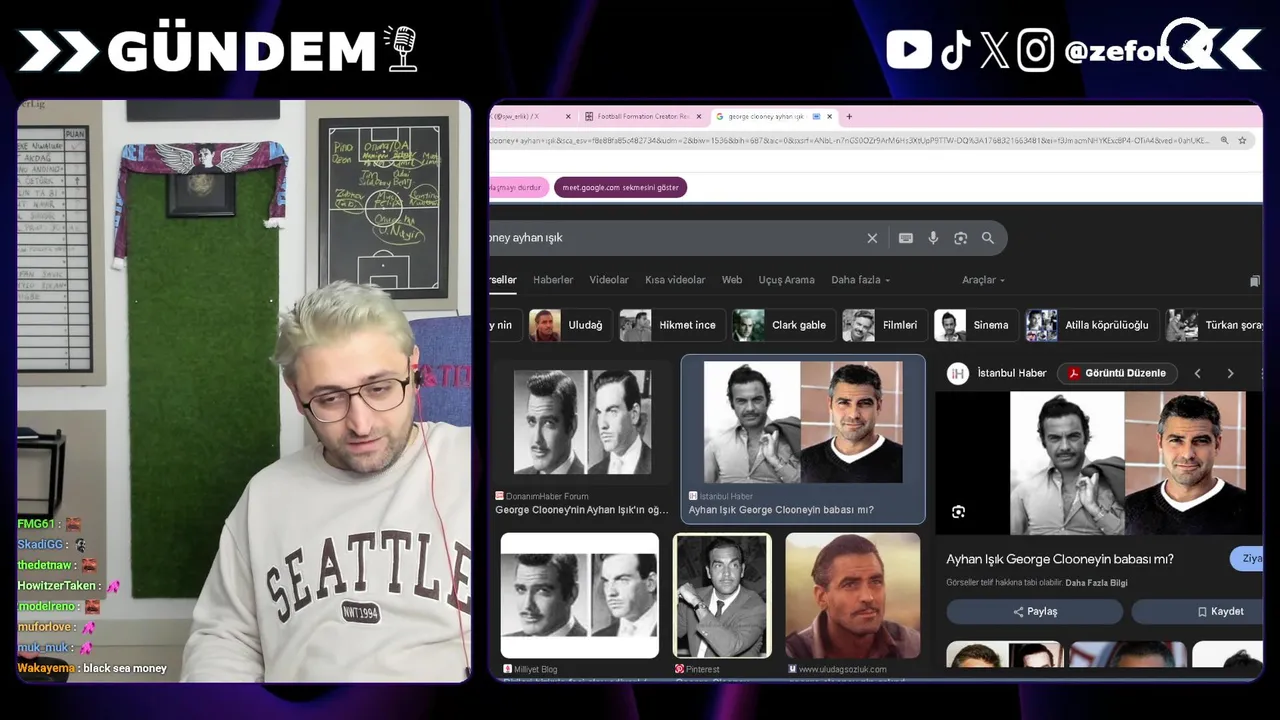Viewport: 1280px width, 720px height.
Task: Switch to the Haberler search tab
Action: tap(553, 280)
